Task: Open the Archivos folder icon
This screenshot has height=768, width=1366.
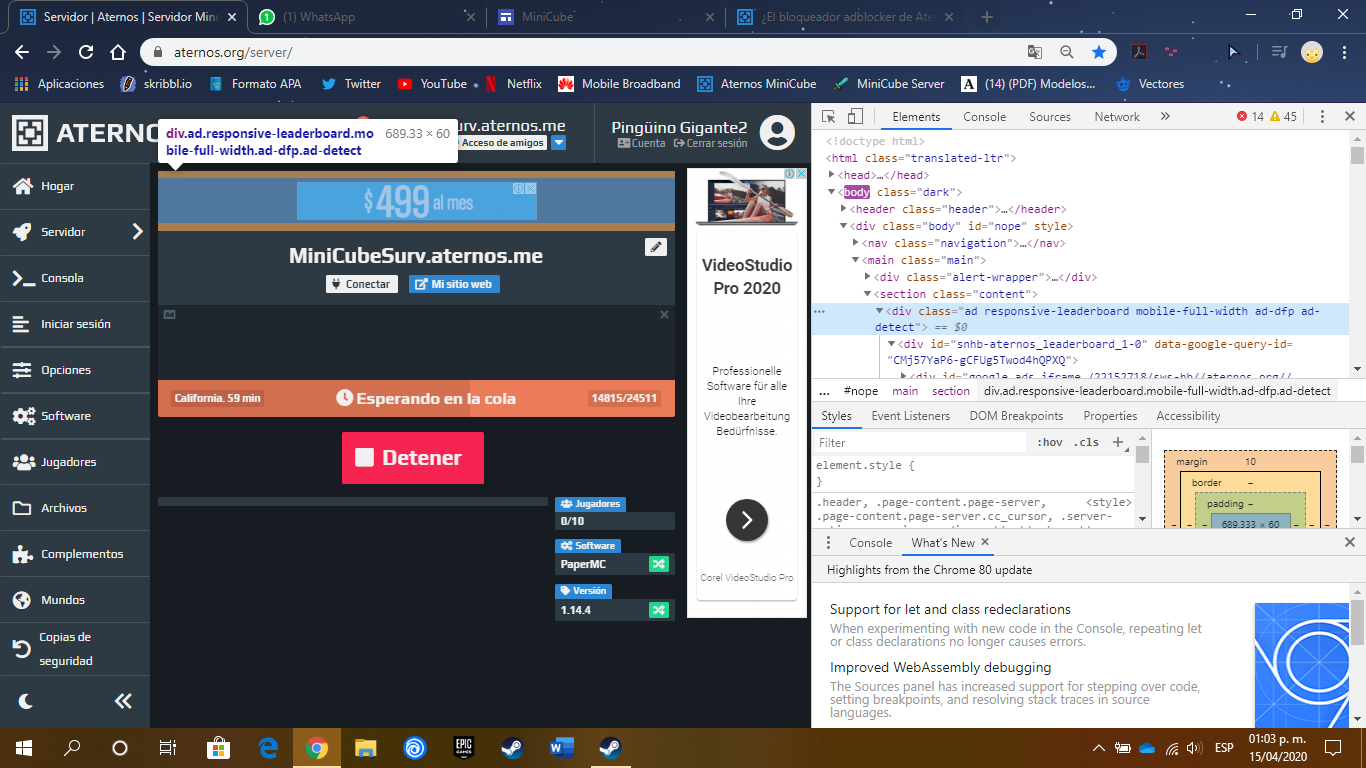Action: tap(22, 508)
